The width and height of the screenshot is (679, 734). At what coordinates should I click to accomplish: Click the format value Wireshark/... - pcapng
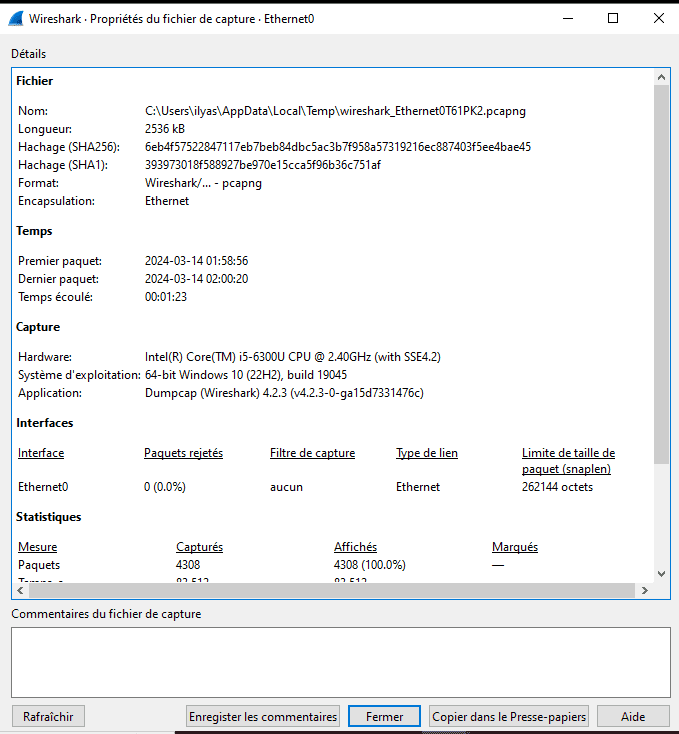pyautogui.click(x=203, y=183)
